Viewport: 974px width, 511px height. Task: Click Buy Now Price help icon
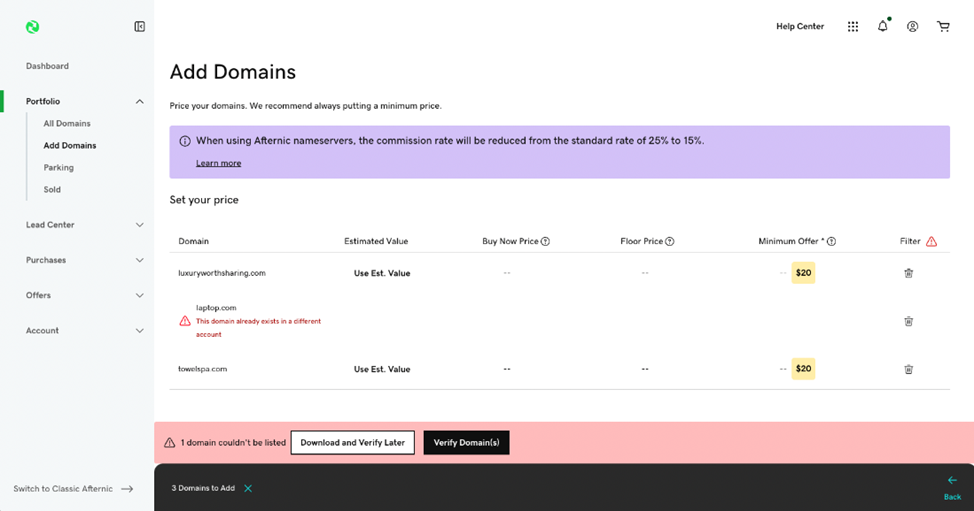(546, 242)
